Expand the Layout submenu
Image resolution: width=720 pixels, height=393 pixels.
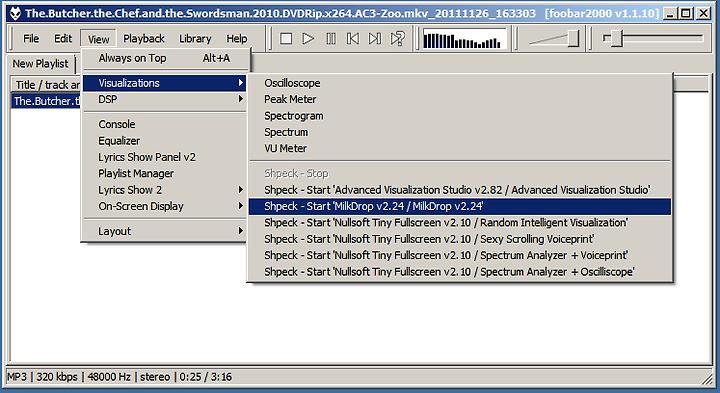(165, 231)
